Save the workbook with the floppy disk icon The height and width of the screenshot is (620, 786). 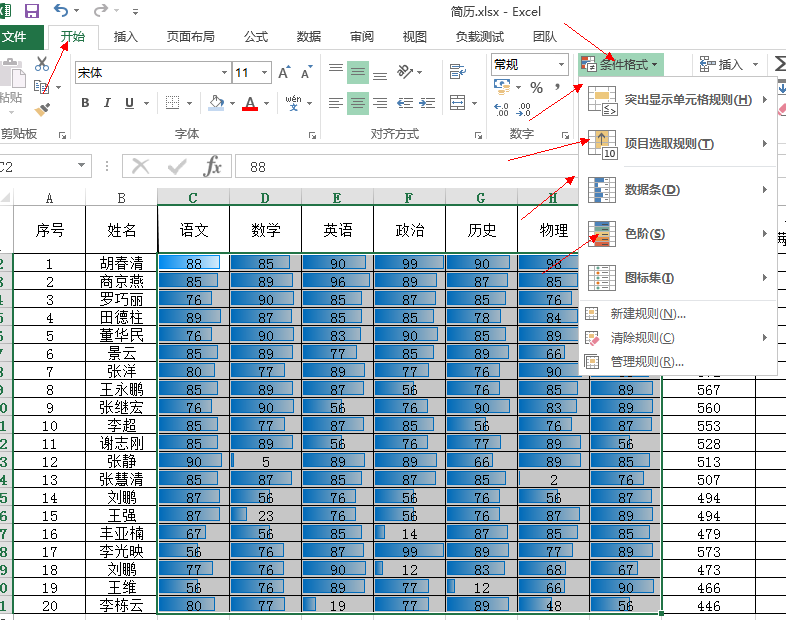(x=32, y=11)
